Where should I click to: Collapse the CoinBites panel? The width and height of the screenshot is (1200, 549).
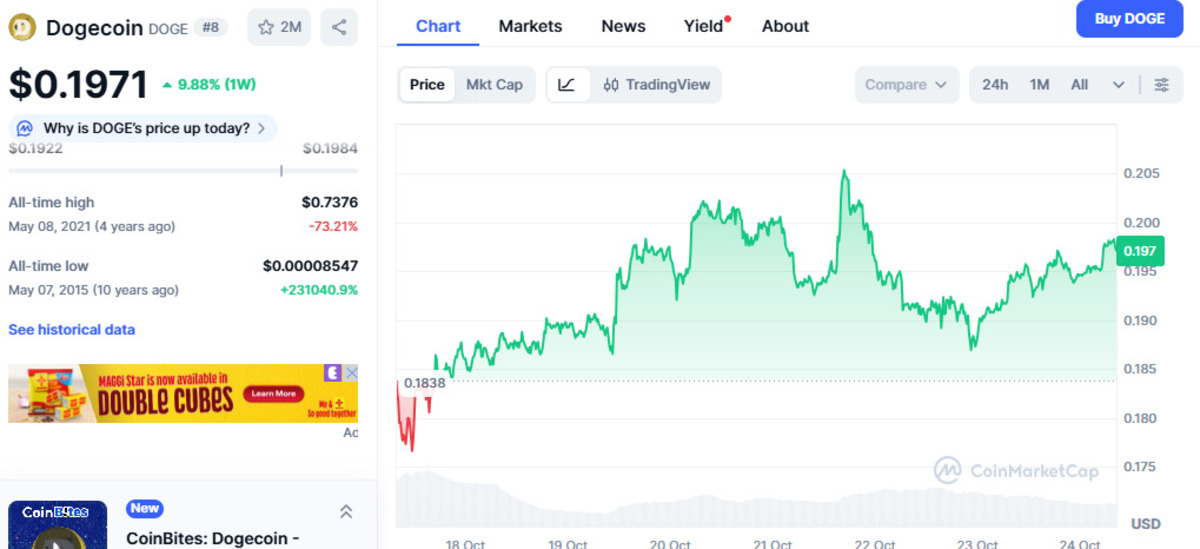click(346, 512)
